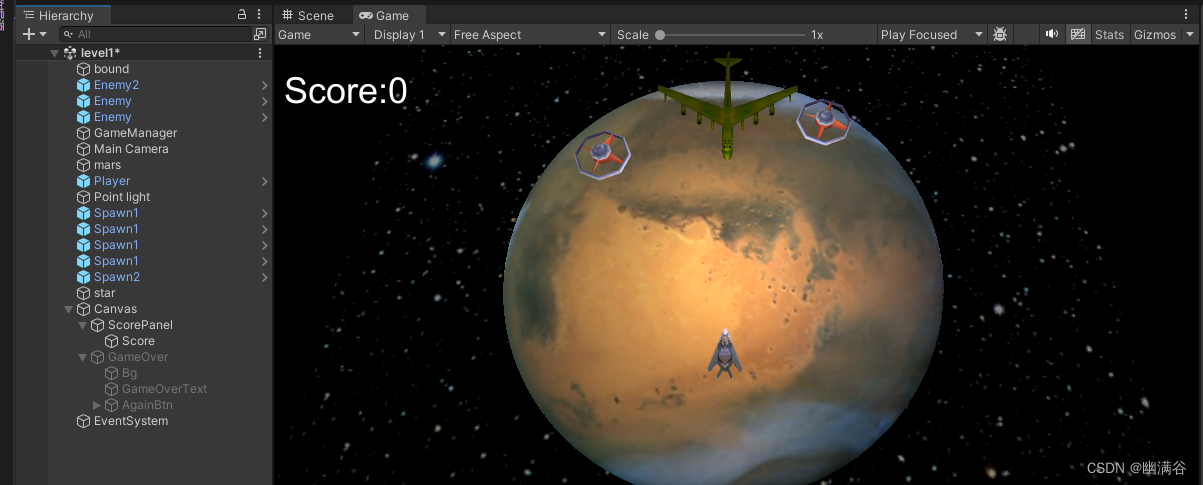Select the Score object under ScorePanel
This screenshot has height=485, width=1203.
138,341
